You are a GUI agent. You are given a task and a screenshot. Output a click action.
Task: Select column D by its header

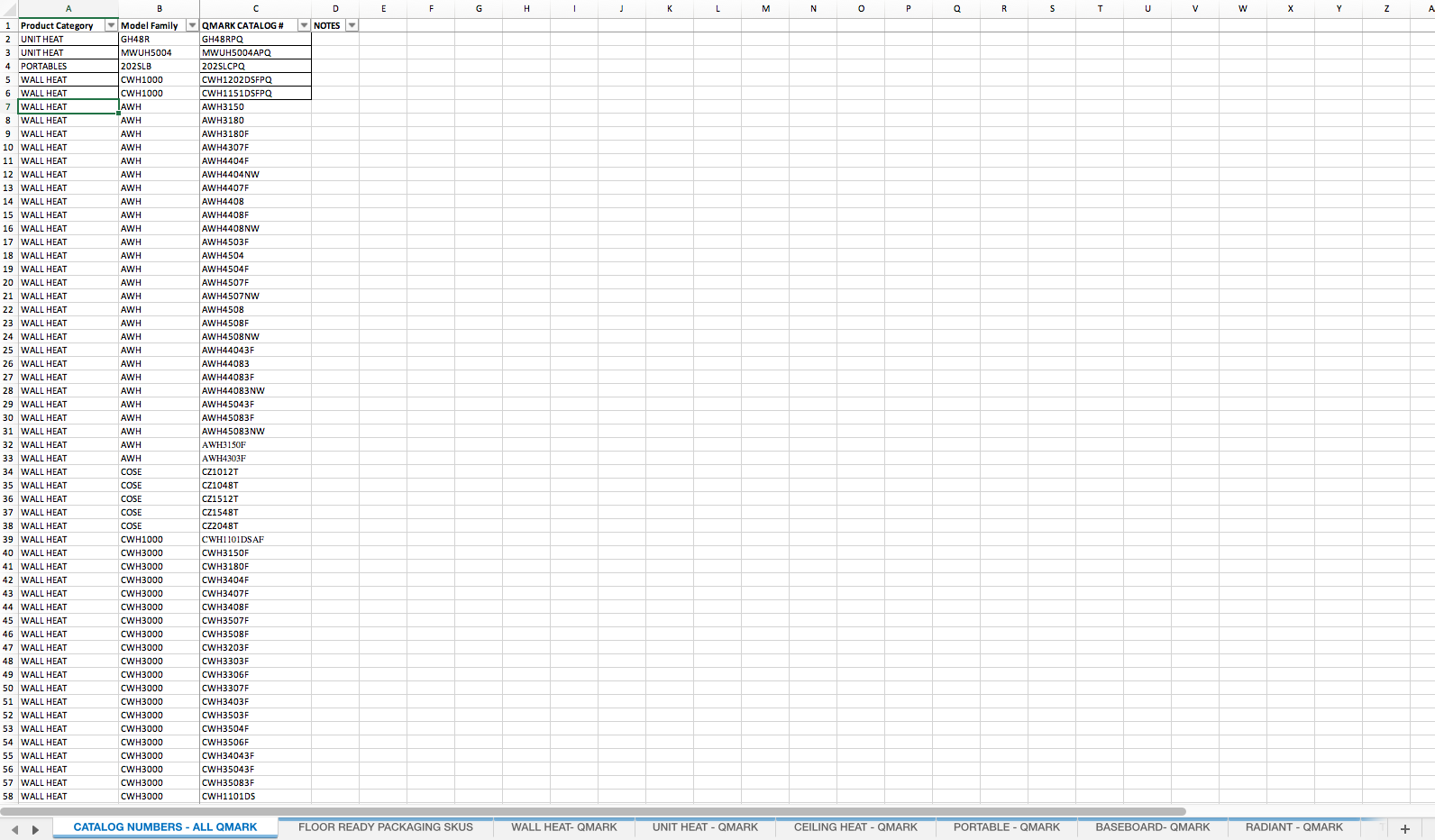point(335,9)
